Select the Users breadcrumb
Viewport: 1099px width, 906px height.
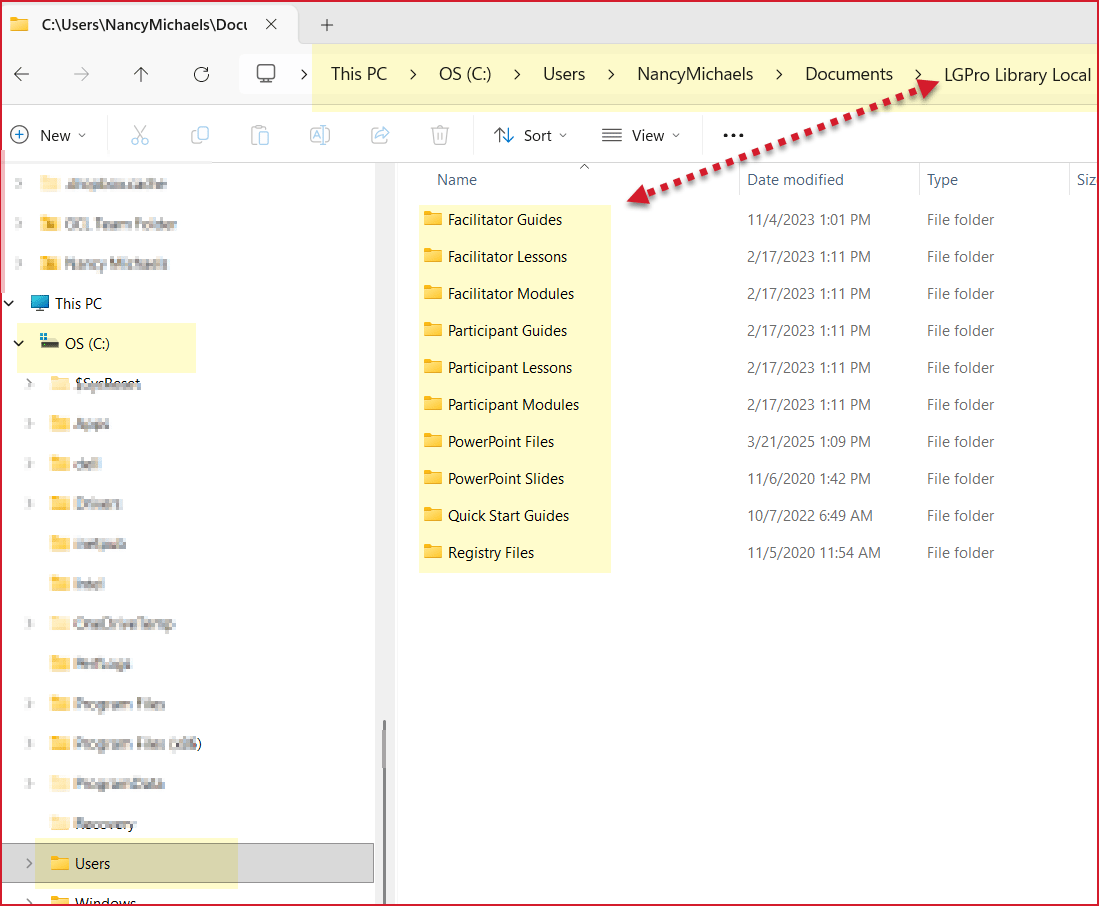click(564, 74)
